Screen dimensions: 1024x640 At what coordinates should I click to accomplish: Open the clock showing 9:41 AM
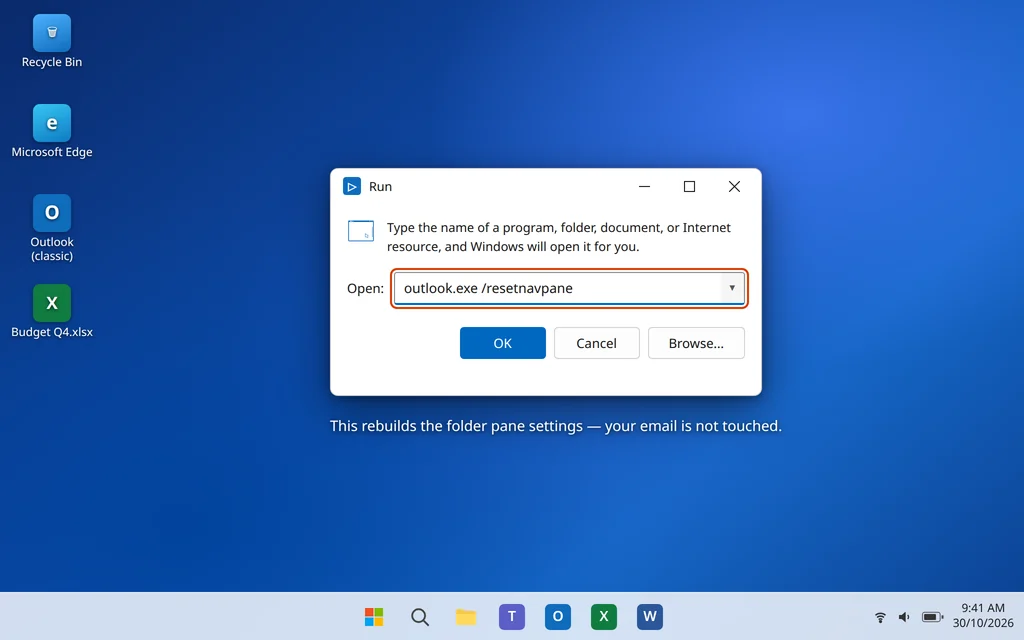point(983,608)
